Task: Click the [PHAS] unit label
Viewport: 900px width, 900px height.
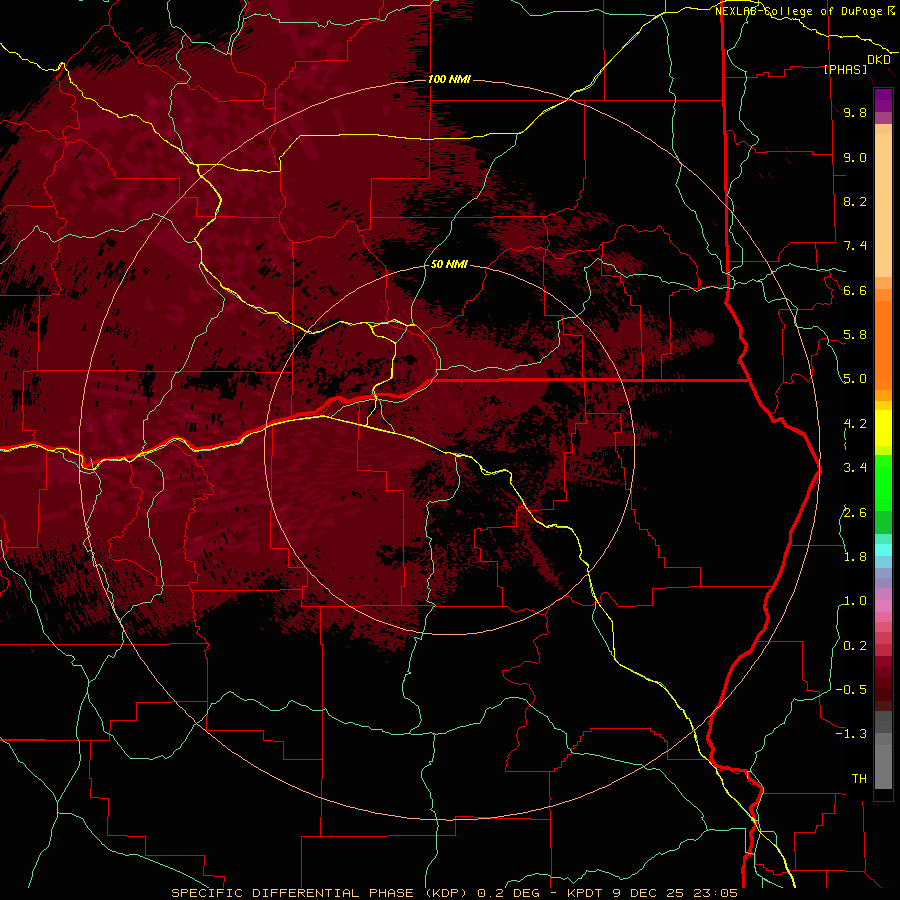Action: click(x=845, y=69)
